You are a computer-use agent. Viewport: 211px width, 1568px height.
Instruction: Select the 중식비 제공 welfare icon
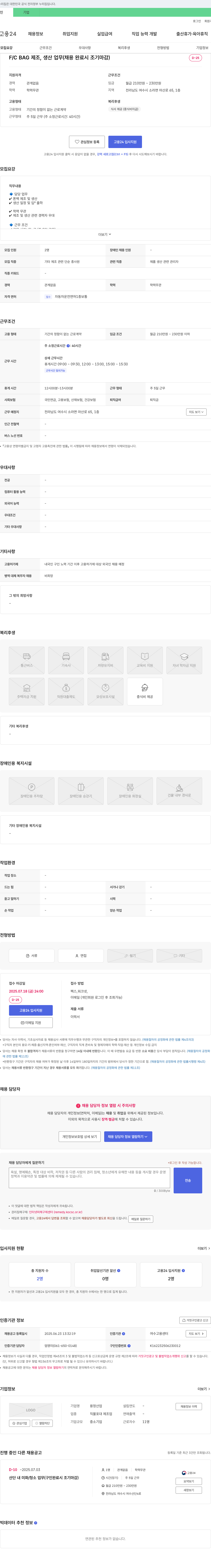[x=145, y=691]
